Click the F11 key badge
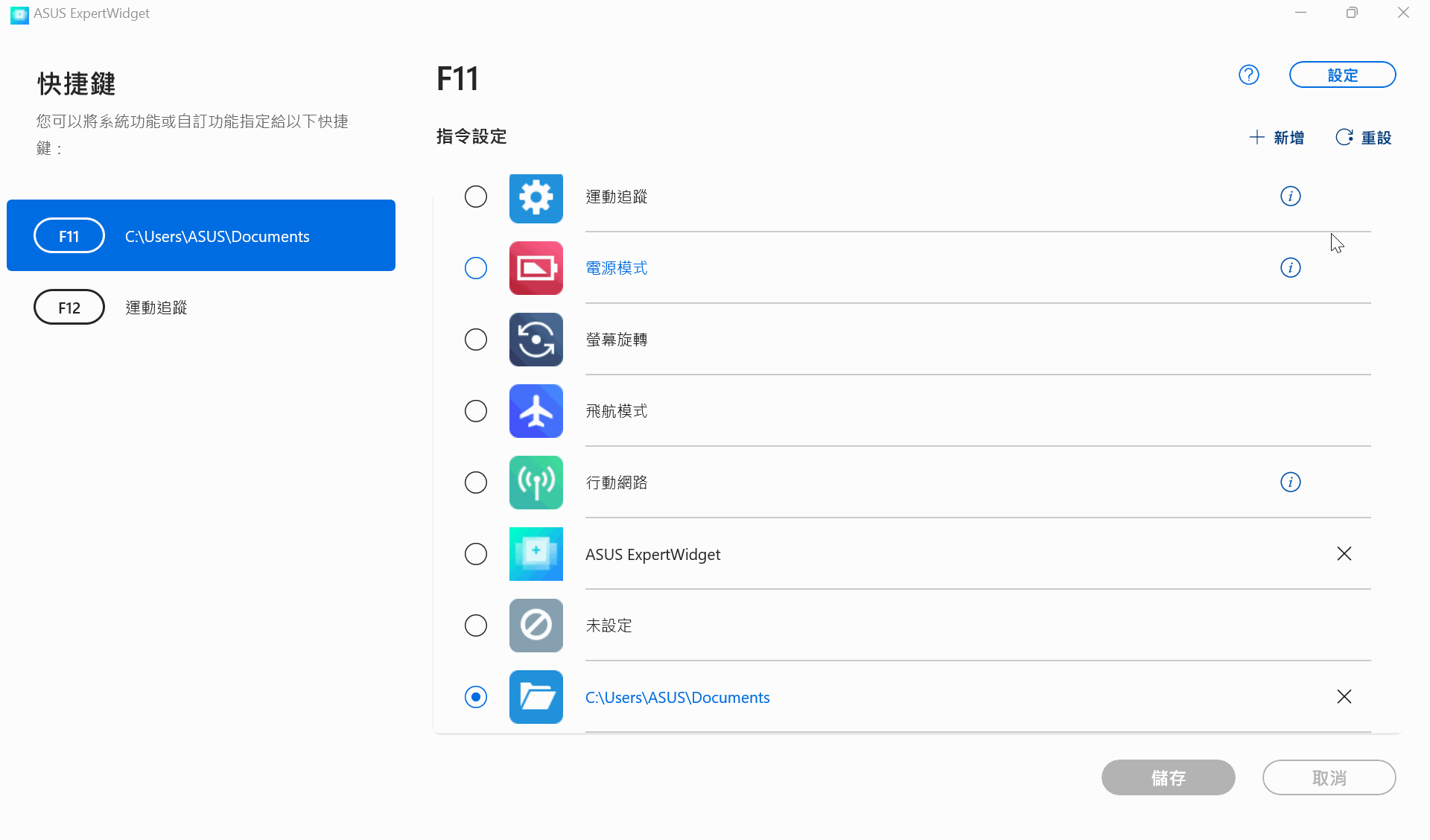The image size is (1430, 840). pyautogui.click(x=69, y=235)
